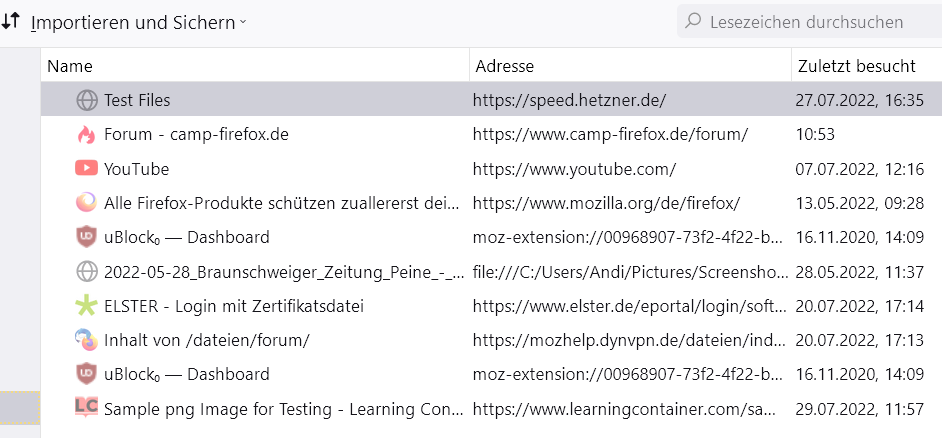Open the Importieren und Sichern dropdown
942x438 pixels.
coord(138,22)
